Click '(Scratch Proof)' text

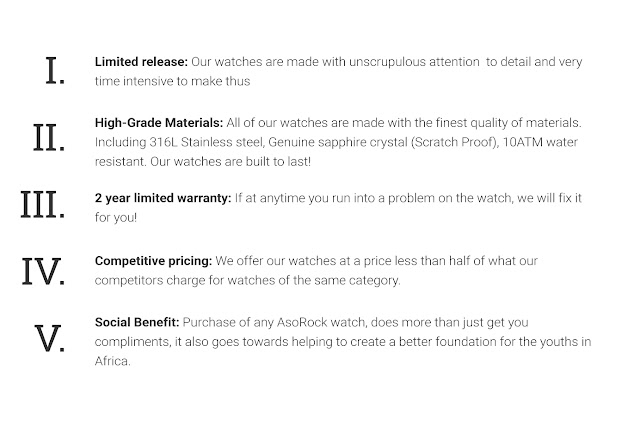click(455, 142)
